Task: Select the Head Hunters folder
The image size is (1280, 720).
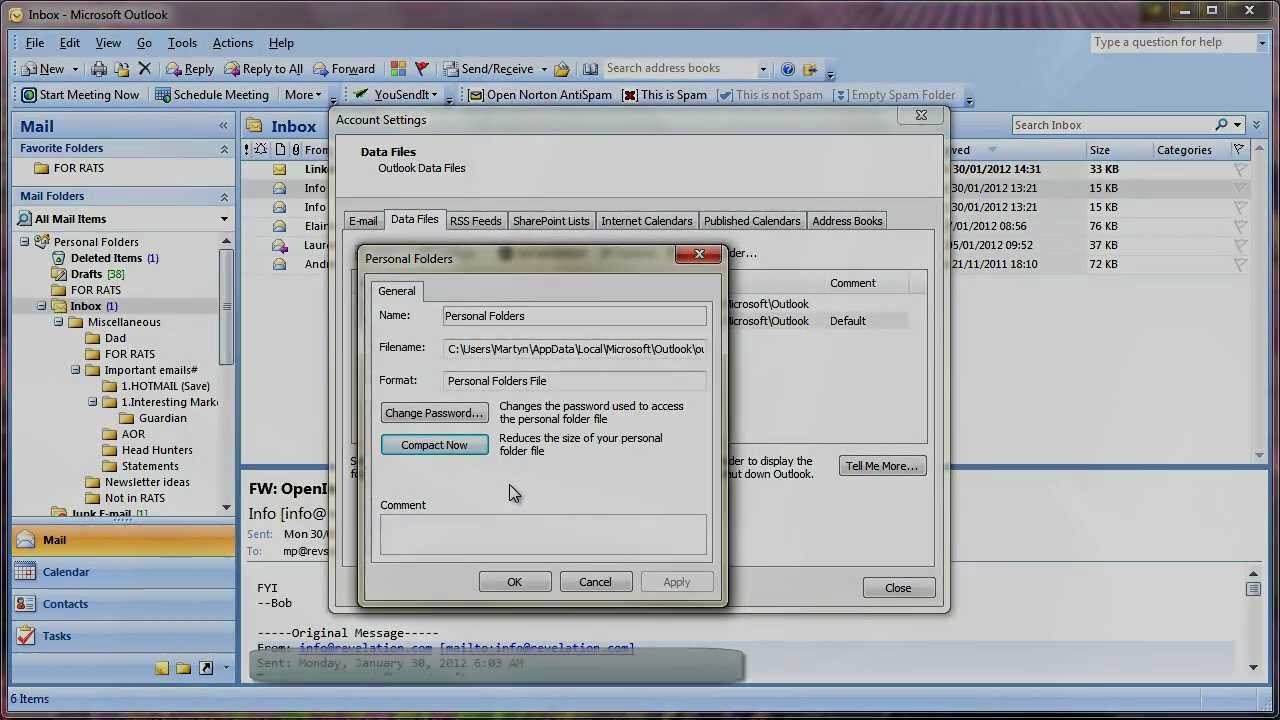Action: tap(157, 450)
